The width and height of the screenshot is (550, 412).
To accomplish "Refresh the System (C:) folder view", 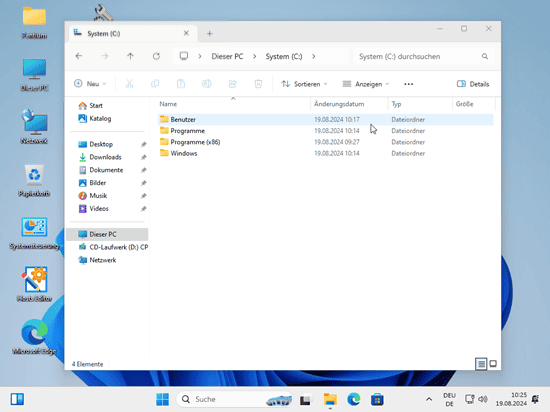I will [156, 56].
